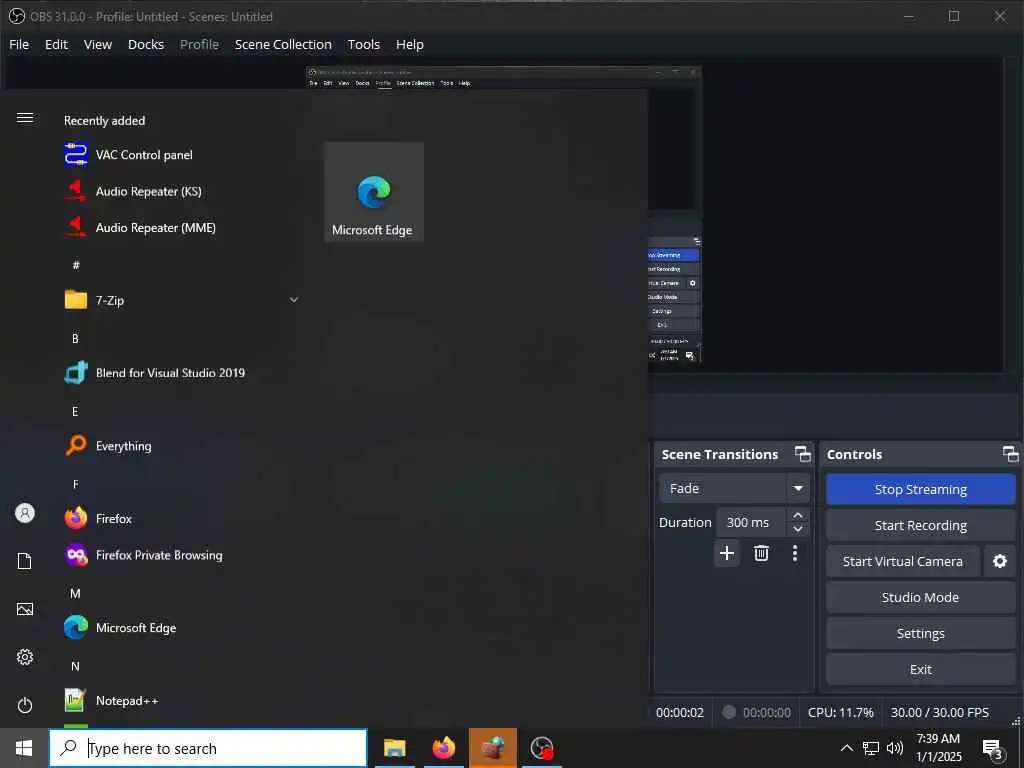
Task: Open transition properties three-dot menu
Action: (x=795, y=553)
